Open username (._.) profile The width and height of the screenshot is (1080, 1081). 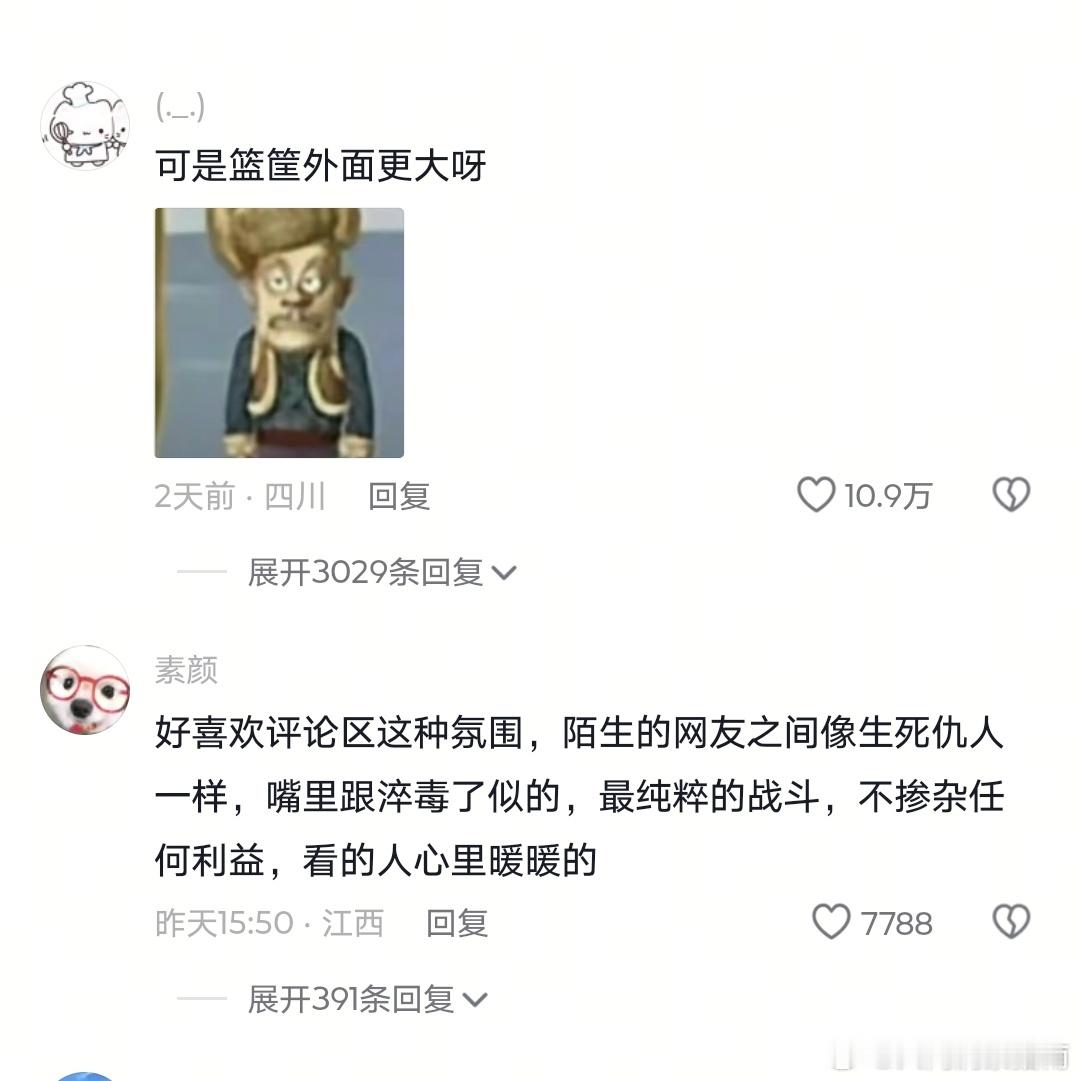coord(181,107)
